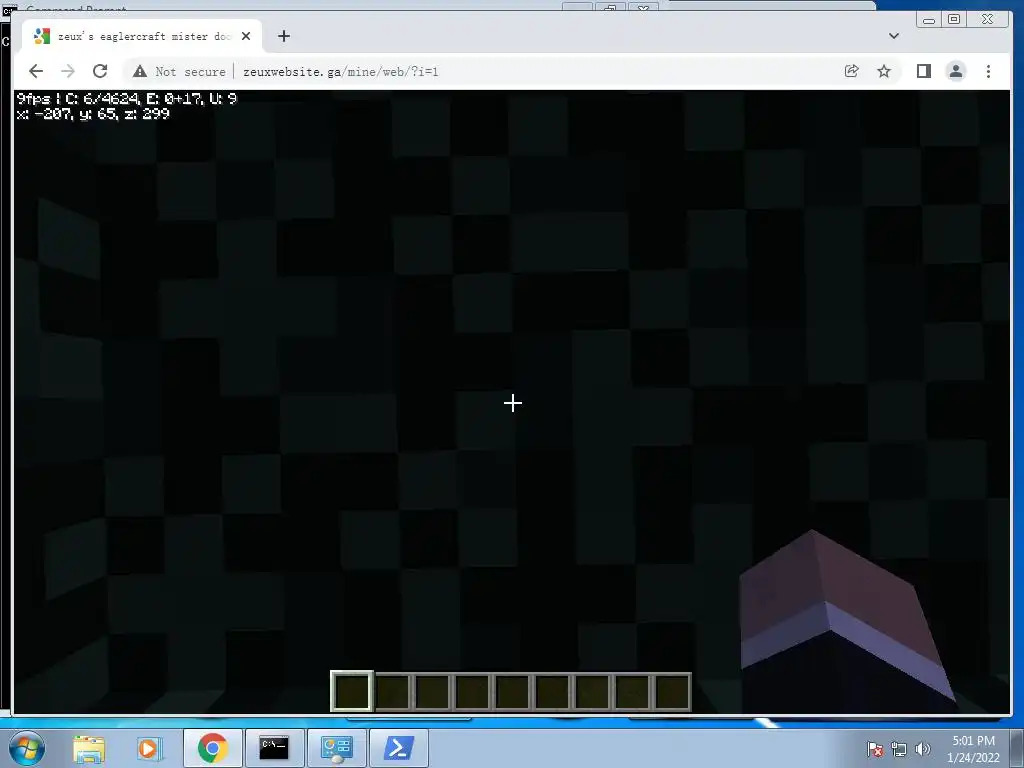Viewport: 1024px width, 768px height.
Task: Open the network status tray icon
Action: pyautogui.click(x=899, y=749)
